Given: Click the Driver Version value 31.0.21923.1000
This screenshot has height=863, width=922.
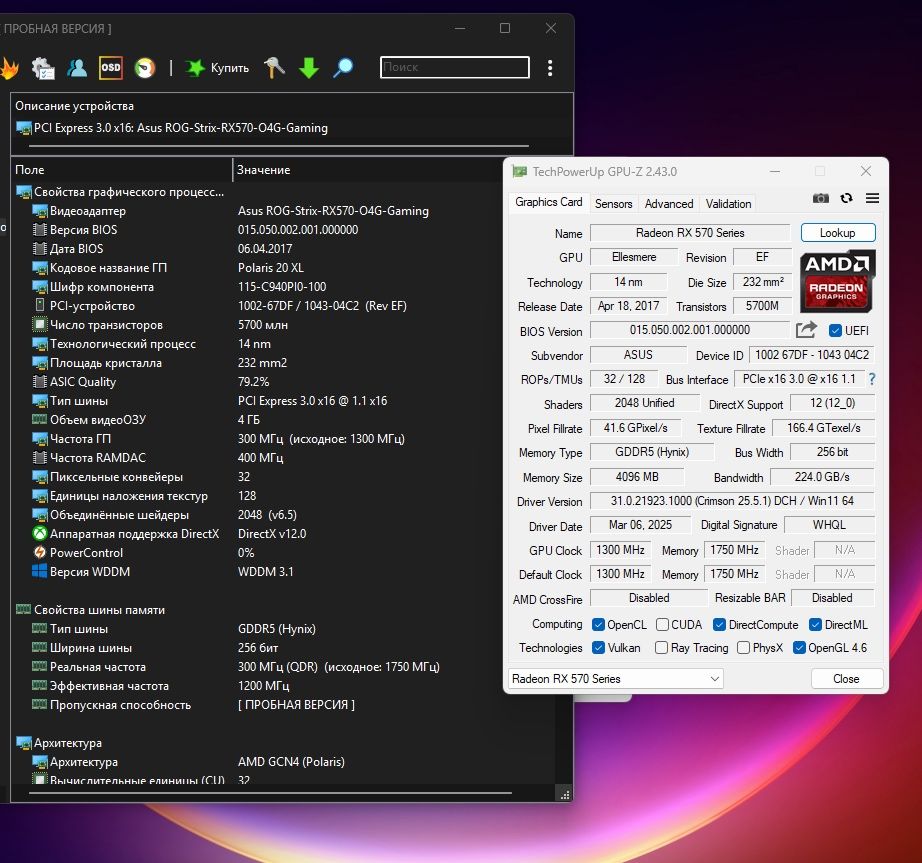Looking at the screenshot, I should 732,501.
